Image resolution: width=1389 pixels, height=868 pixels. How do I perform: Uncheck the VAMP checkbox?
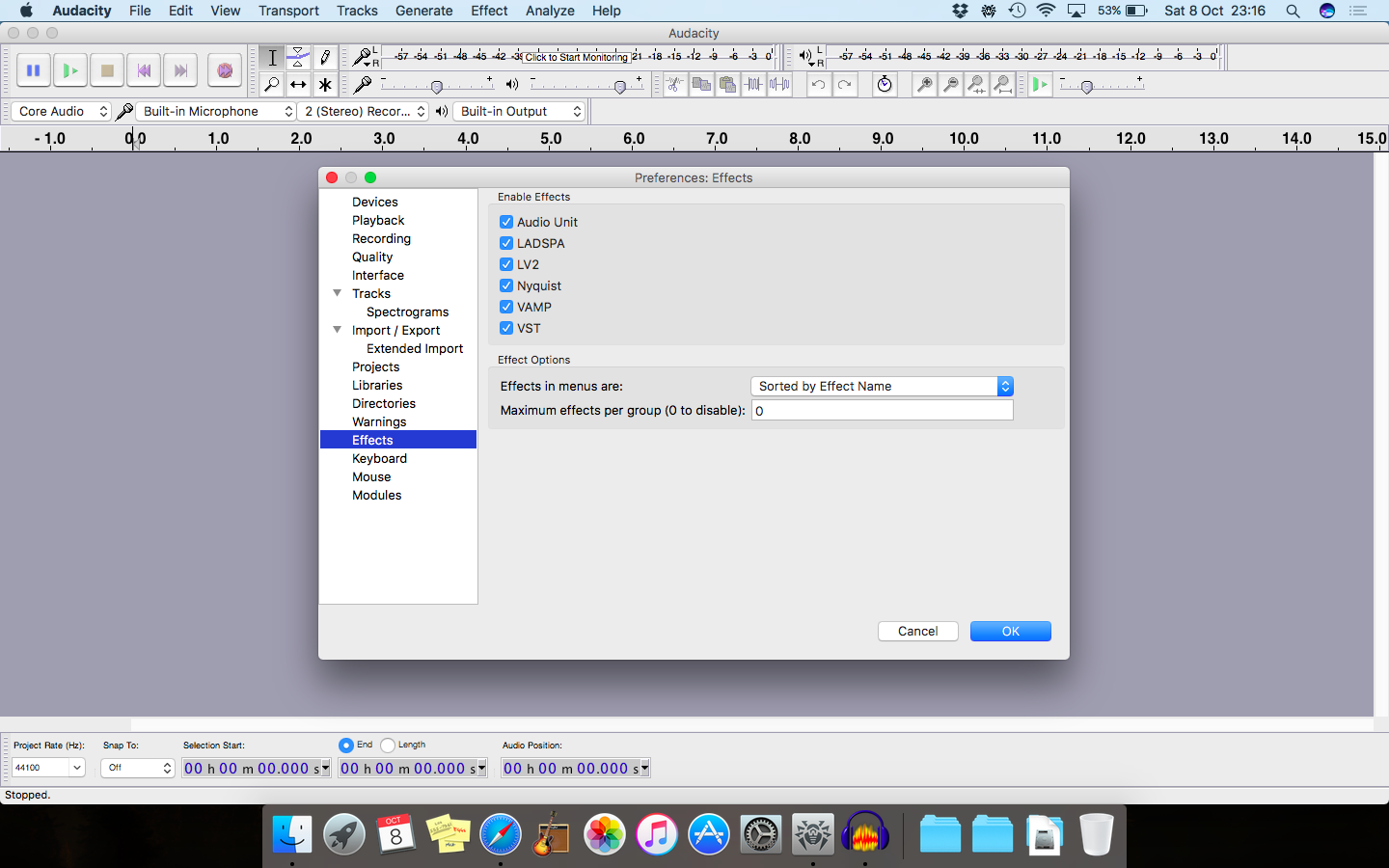[x=506, y=307]
